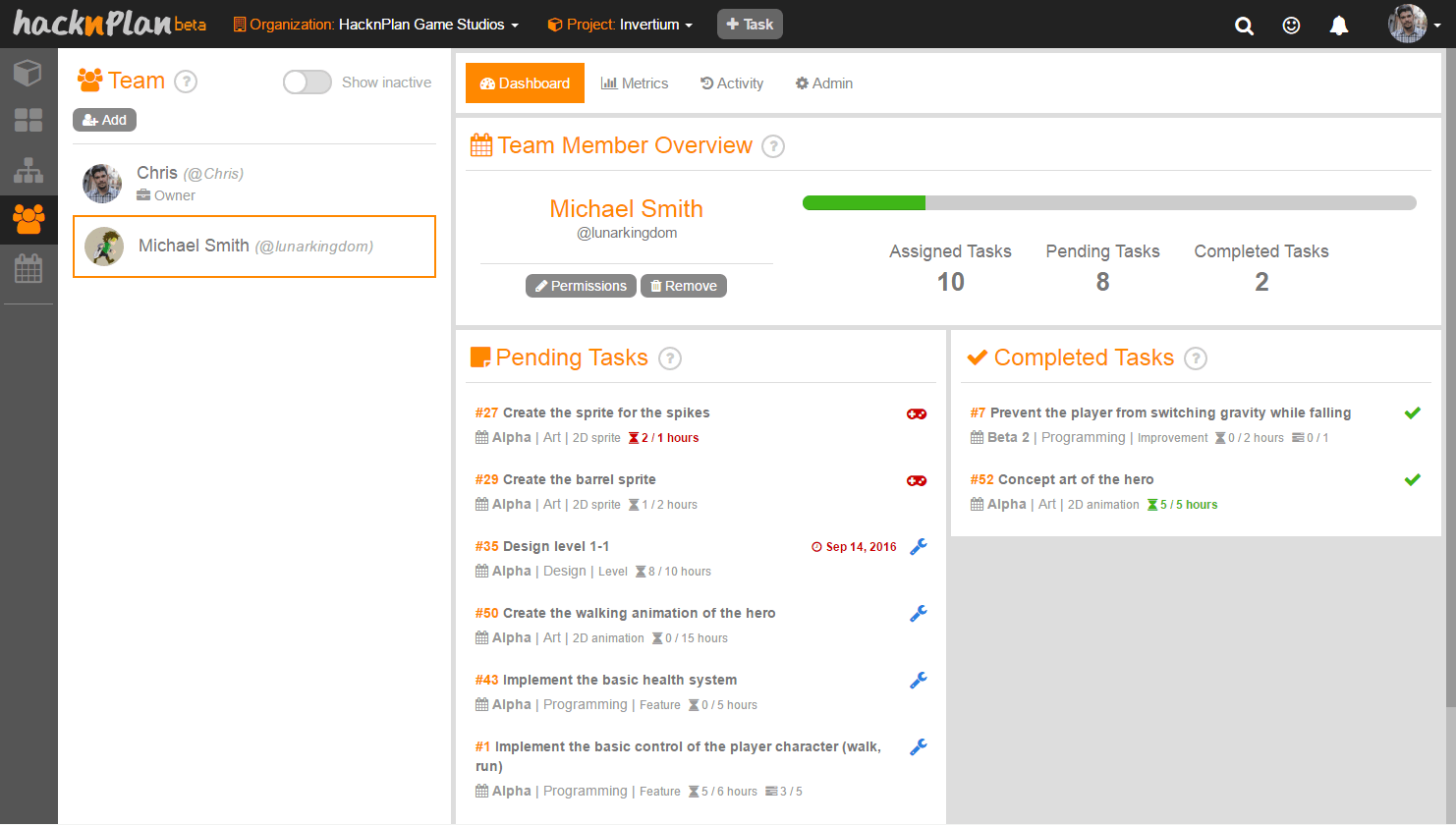Open the cube icon in the sidebar
Viewport: 1456px width, 825px height.
(x=28, y=73)
